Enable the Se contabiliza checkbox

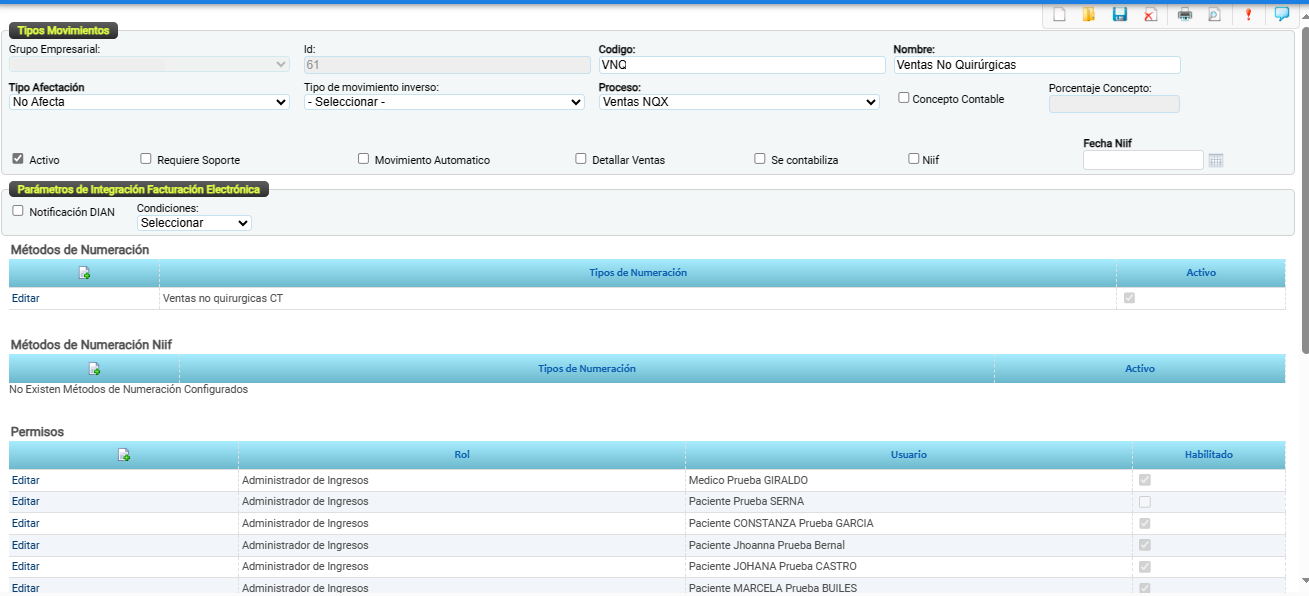tap(760, 159)
